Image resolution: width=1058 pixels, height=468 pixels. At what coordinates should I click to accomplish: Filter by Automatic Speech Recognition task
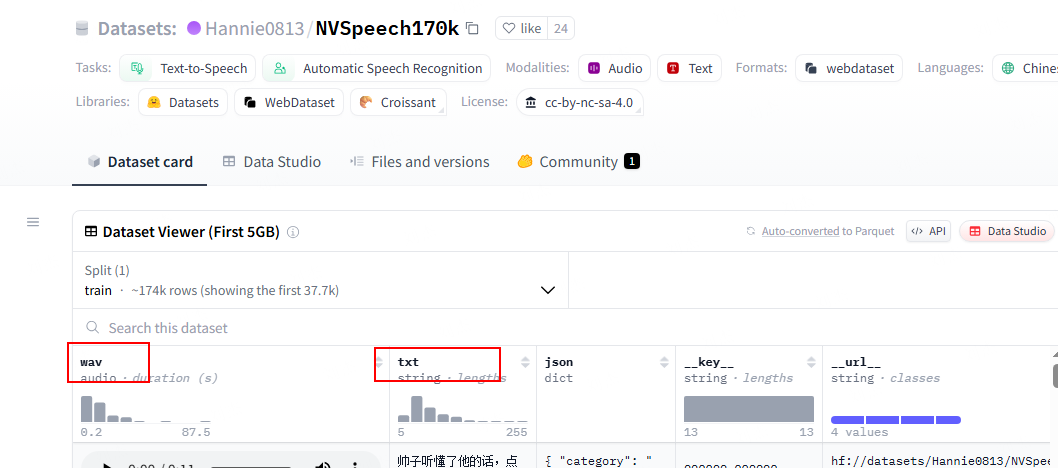[x=377, y=68]
